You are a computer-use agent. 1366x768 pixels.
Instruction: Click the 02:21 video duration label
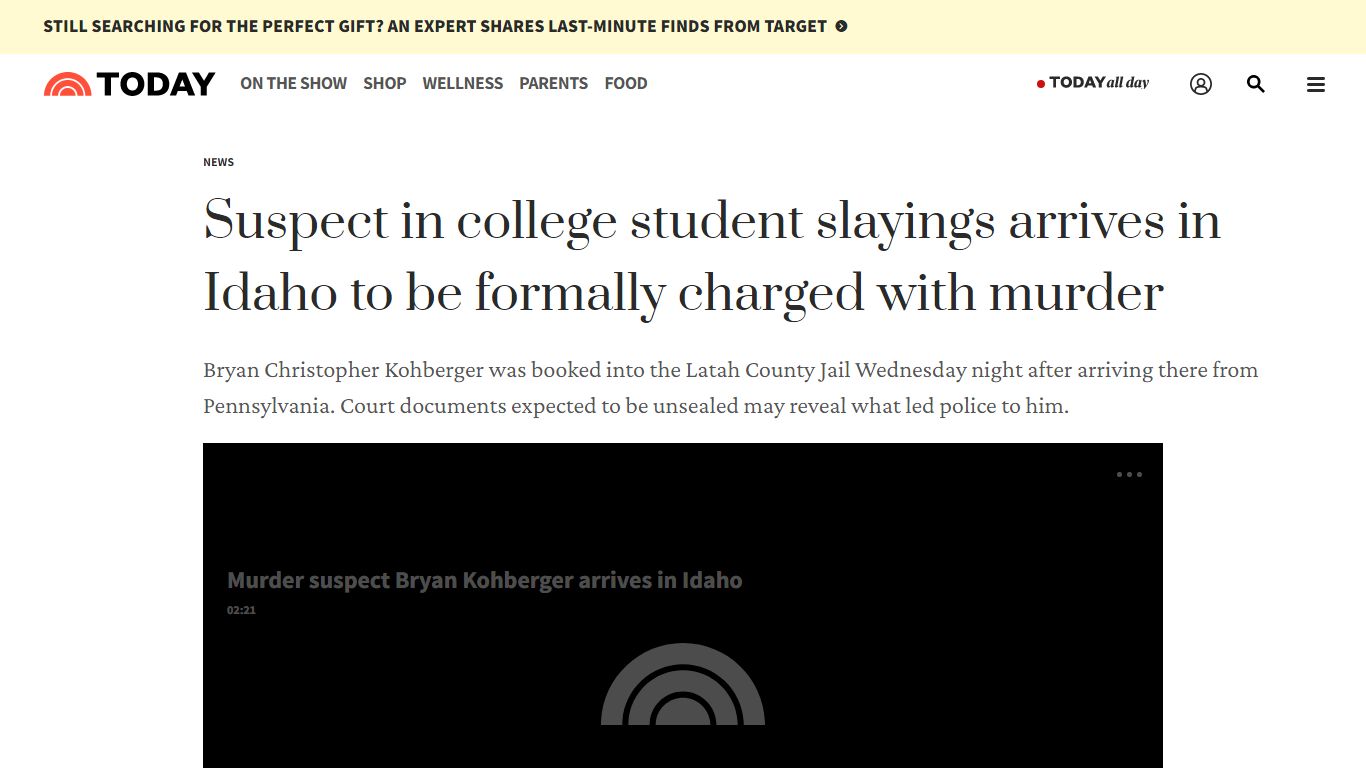(241, 610)
